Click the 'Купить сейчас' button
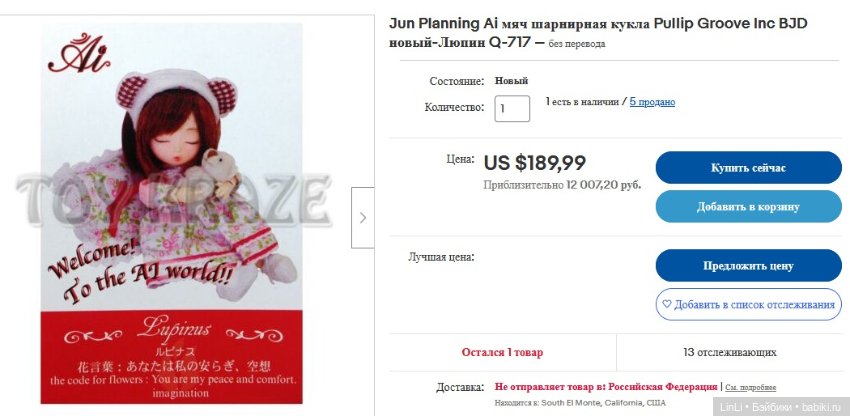 [x=748, y=168]
